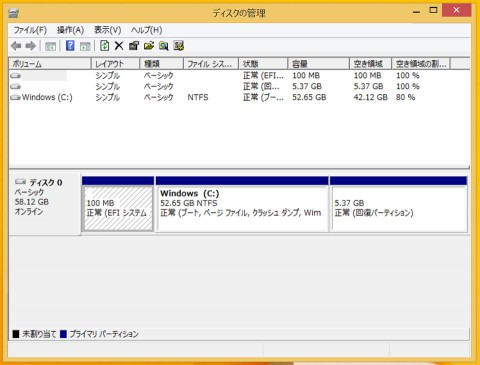The width and height of the screenshot is (480, 365).
Task: Select the Windows (C:) volume row
Action: click(x=239, y=97)
